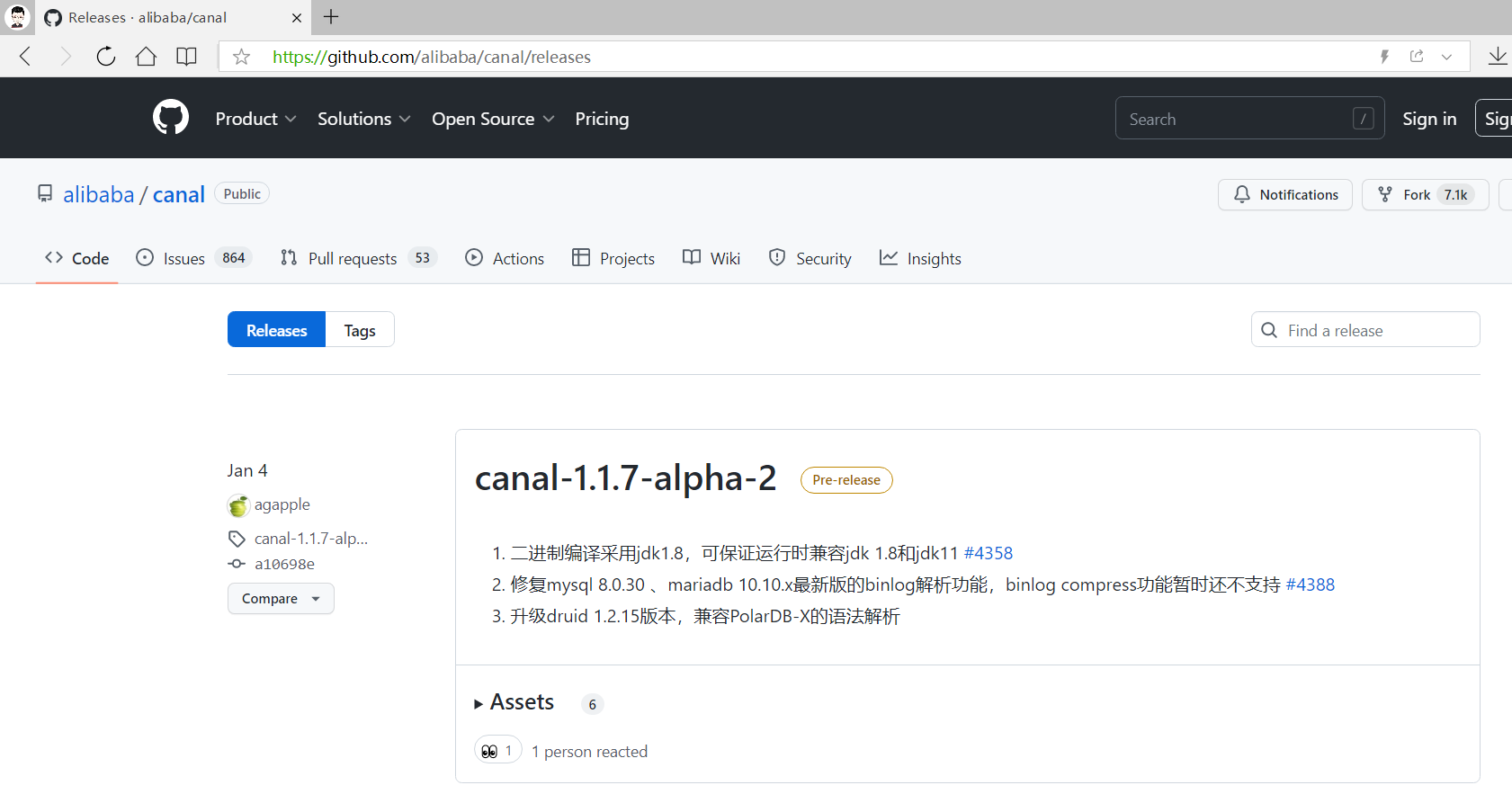
Task: Select the Tags button
Action: [x=360, y=330]
